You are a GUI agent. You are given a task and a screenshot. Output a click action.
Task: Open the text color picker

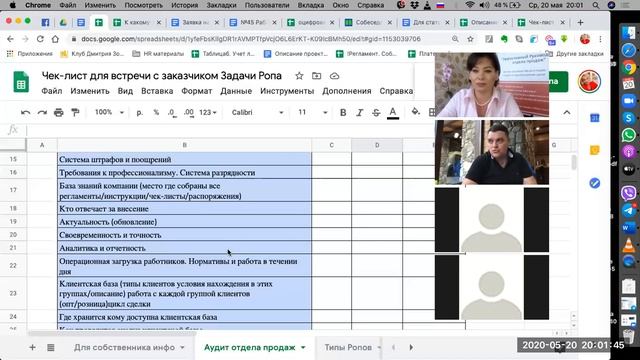click(393, 112)
